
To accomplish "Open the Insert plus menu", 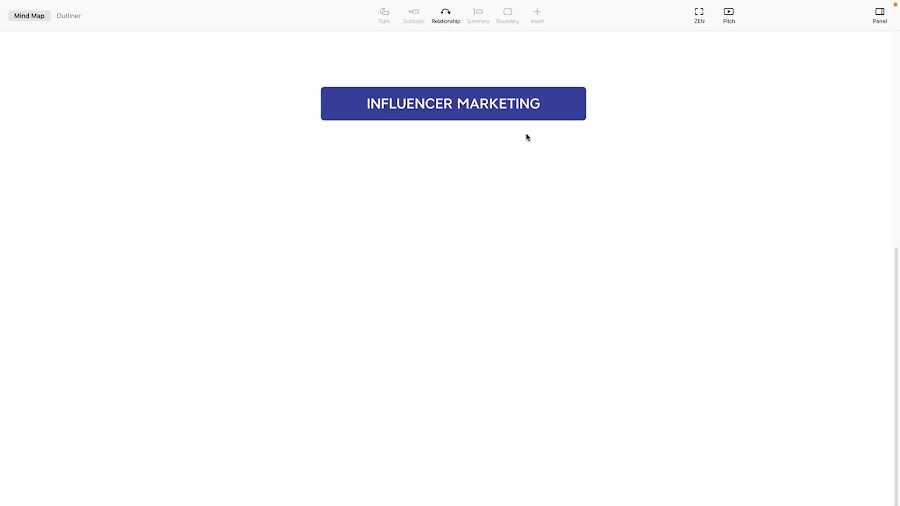I will (x=537, y=15).
